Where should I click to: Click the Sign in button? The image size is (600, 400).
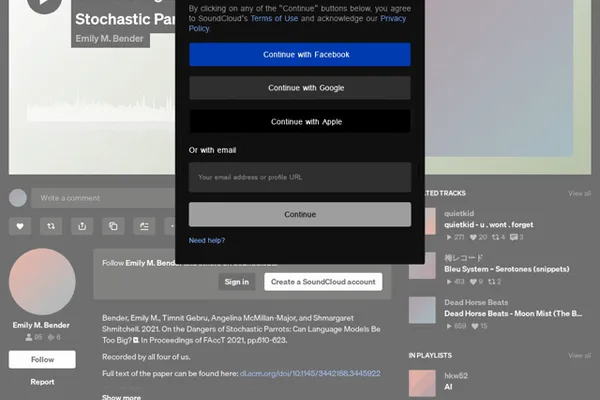236,282
